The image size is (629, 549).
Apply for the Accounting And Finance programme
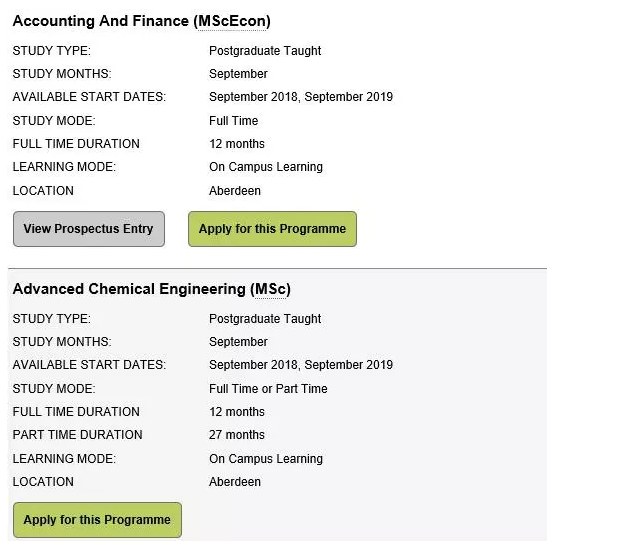272,229
